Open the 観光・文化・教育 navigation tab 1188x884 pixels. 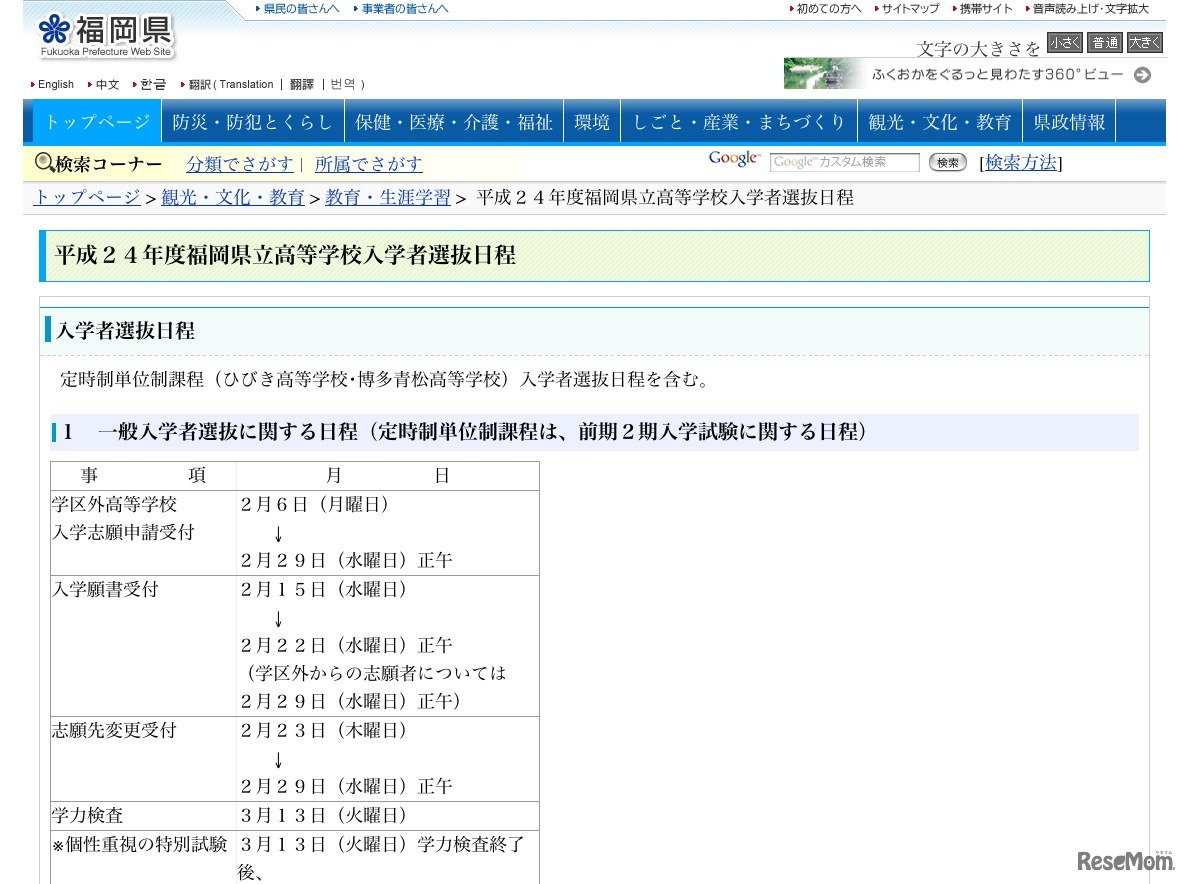click(941, 120)
